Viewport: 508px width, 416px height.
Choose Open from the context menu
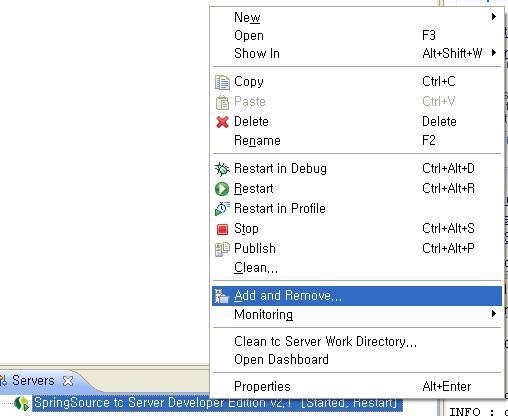[357, 35]
